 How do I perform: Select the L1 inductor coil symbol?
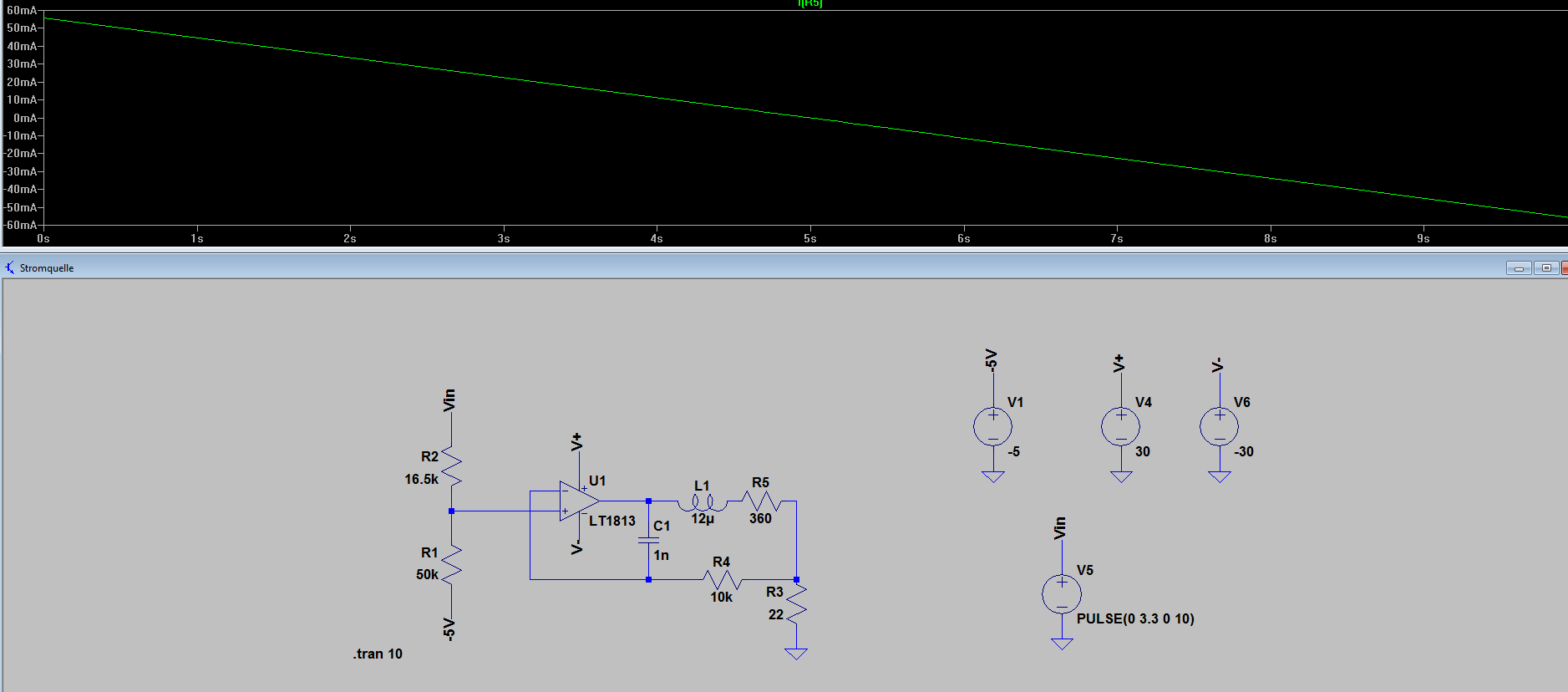tap(702, 502)
